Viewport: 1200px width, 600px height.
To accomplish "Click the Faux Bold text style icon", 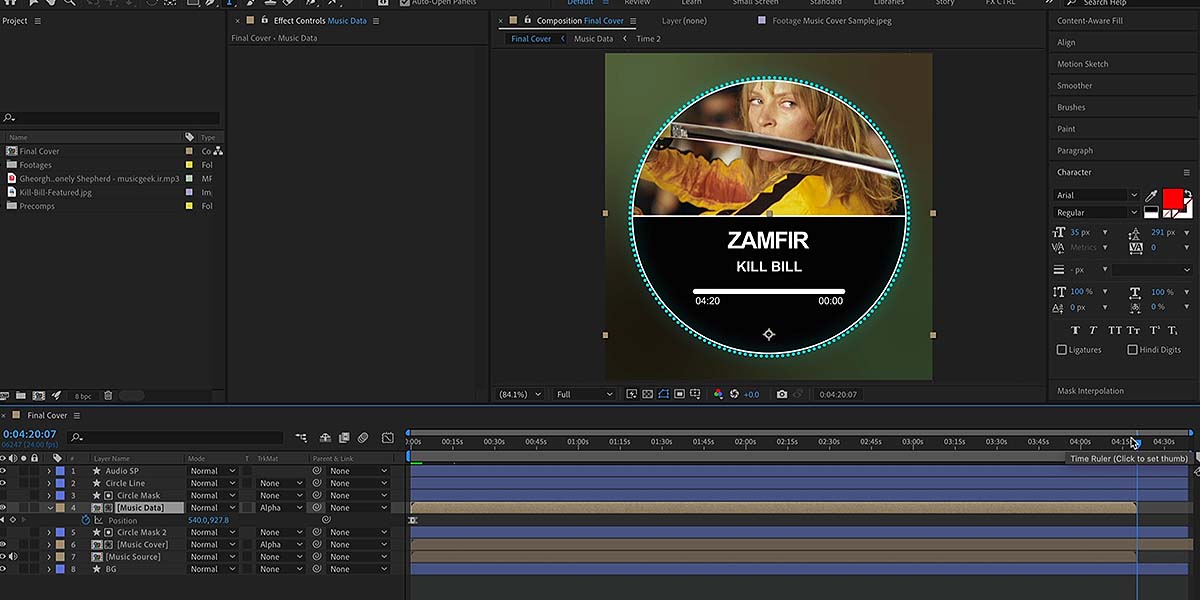I will point(1075,330).
